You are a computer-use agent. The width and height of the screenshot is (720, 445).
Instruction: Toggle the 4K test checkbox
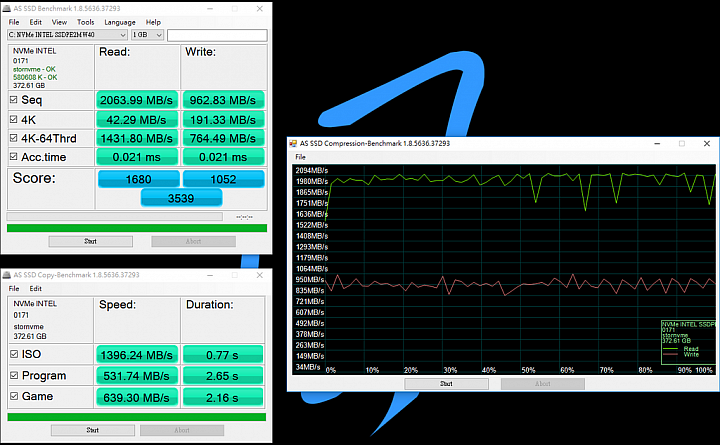coord(14,119)
